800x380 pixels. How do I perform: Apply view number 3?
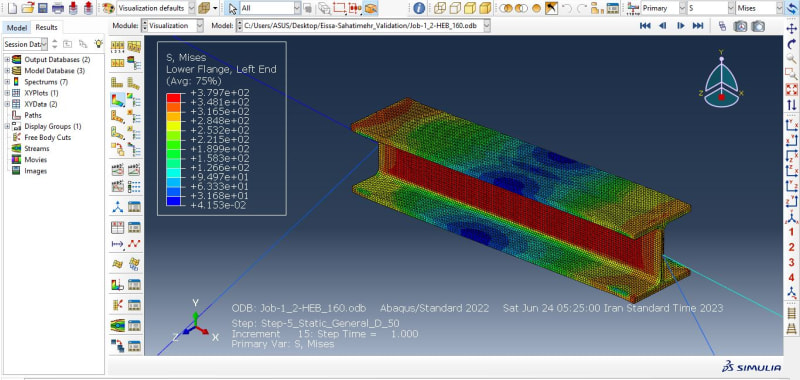pyautogui.click(x=791, y=263)
